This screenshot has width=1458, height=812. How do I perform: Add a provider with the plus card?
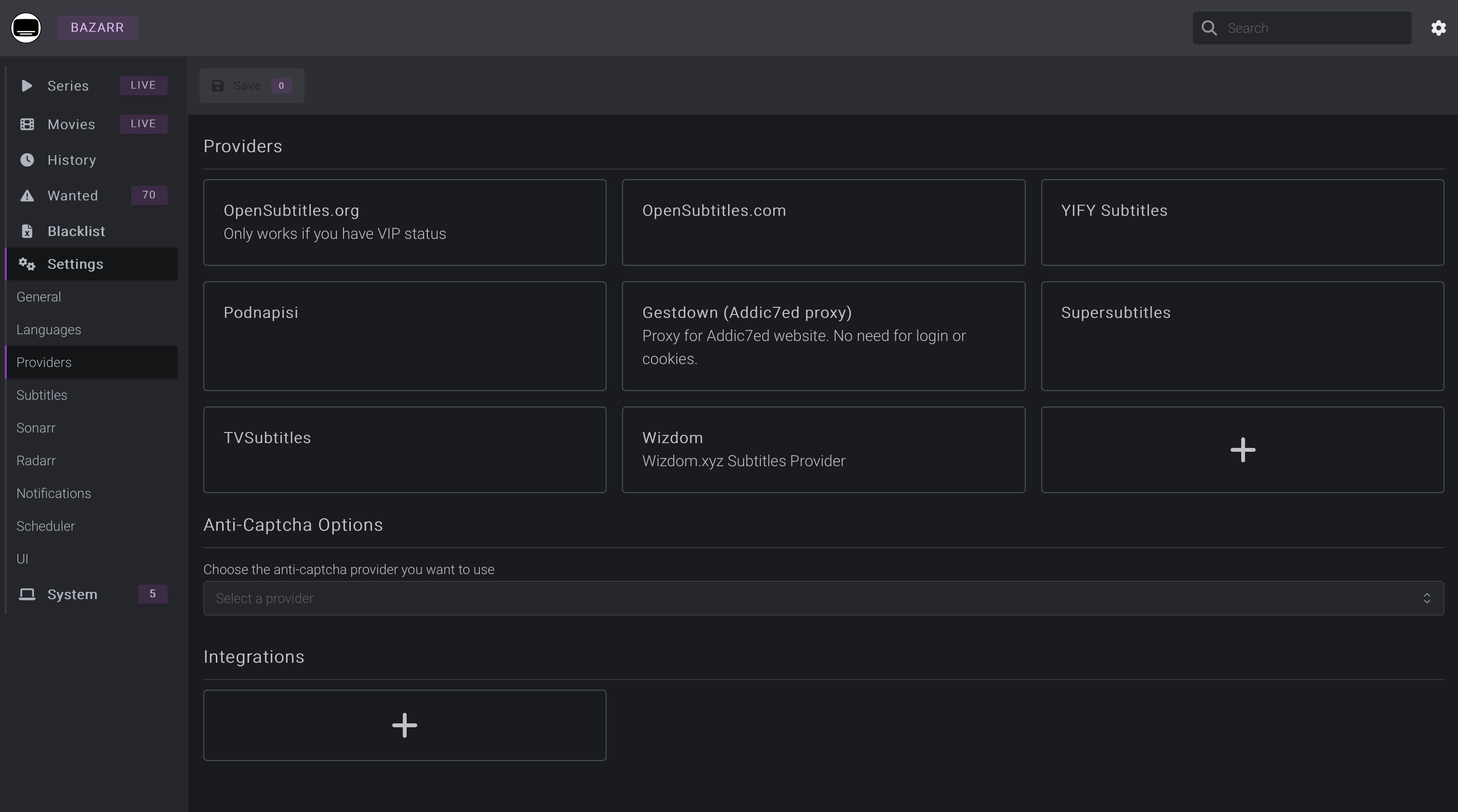pos(1242,450)
